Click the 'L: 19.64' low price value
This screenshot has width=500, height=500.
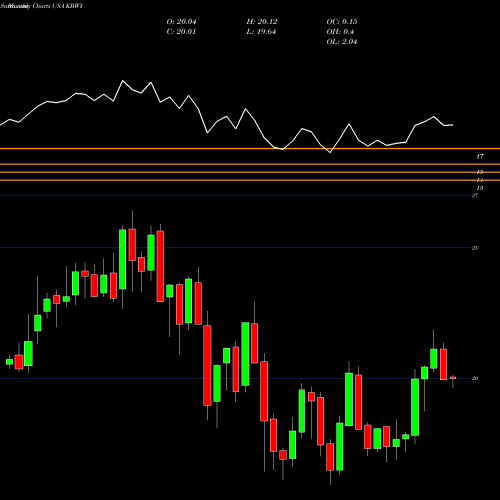pos(261,32)
